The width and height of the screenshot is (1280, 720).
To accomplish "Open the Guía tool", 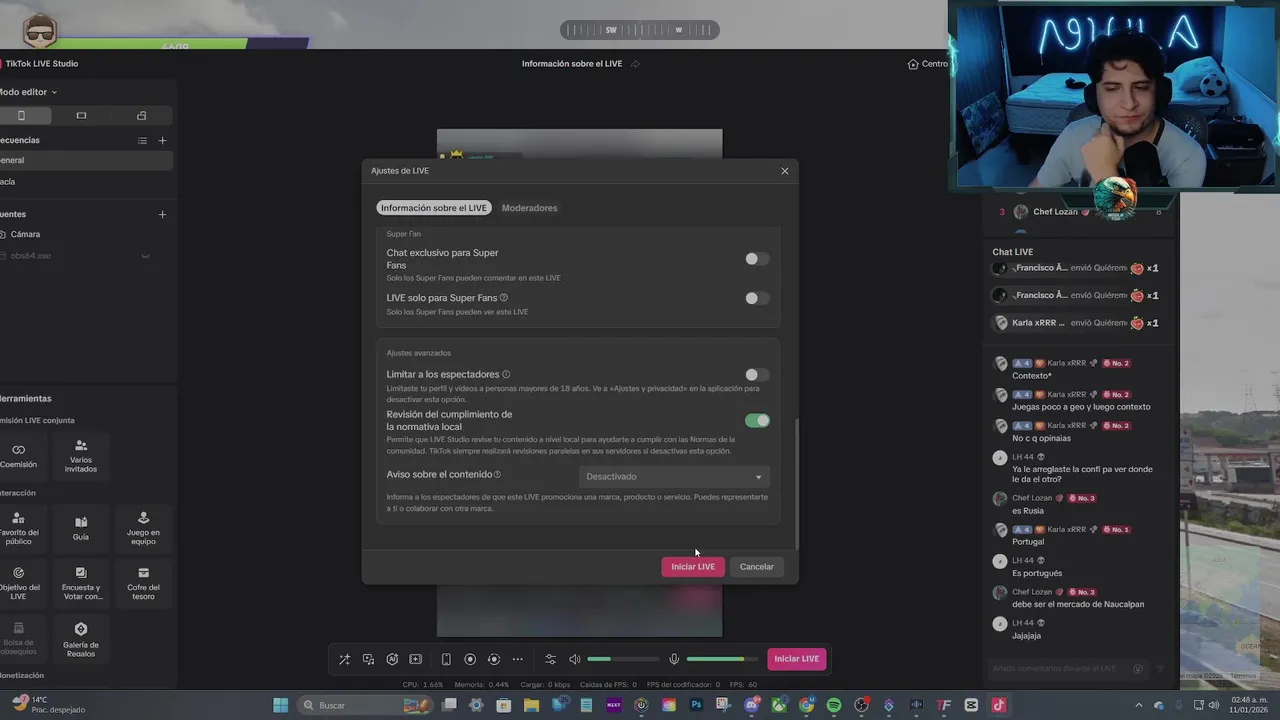I will pyautogui.click(x=81, y=527).
